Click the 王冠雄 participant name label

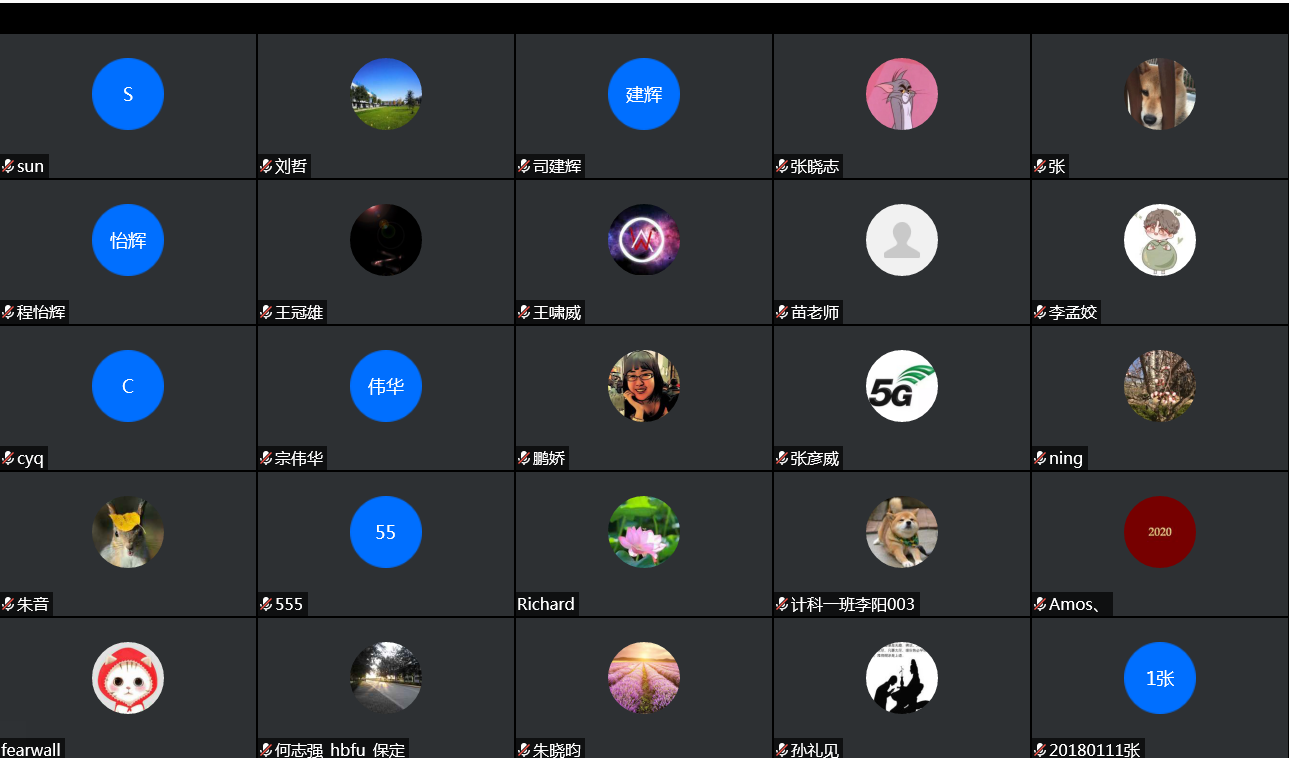pyautogui.click(x=299, y=312)
